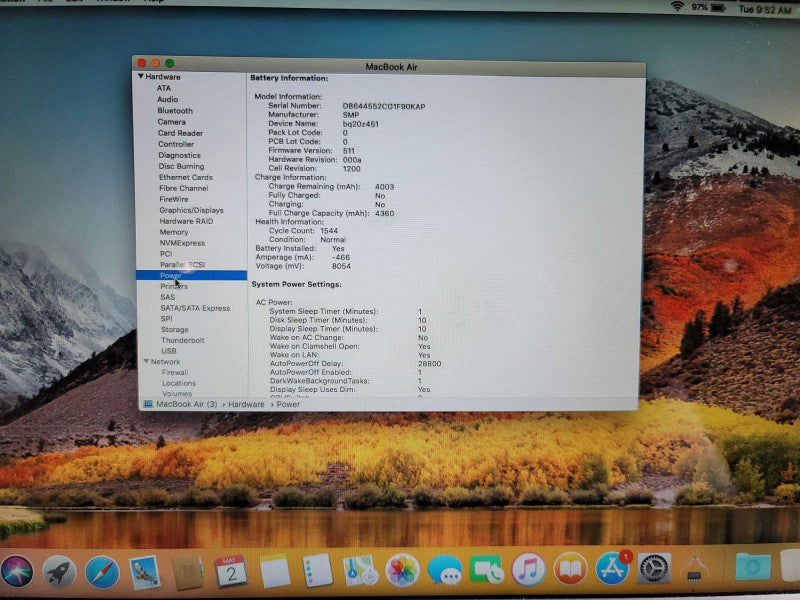This screenshot has width=800, height=600.
Task: Select Bluetooth in the sidebar
Action: pos(175,111)
